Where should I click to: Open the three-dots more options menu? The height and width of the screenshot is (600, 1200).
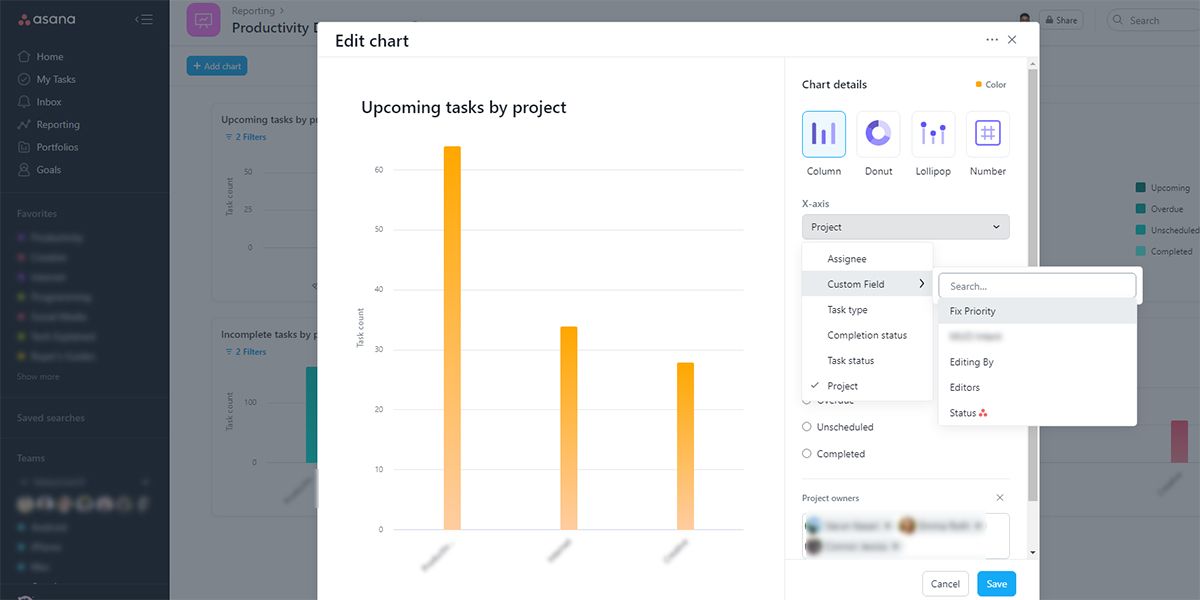(x=992, y=40)
